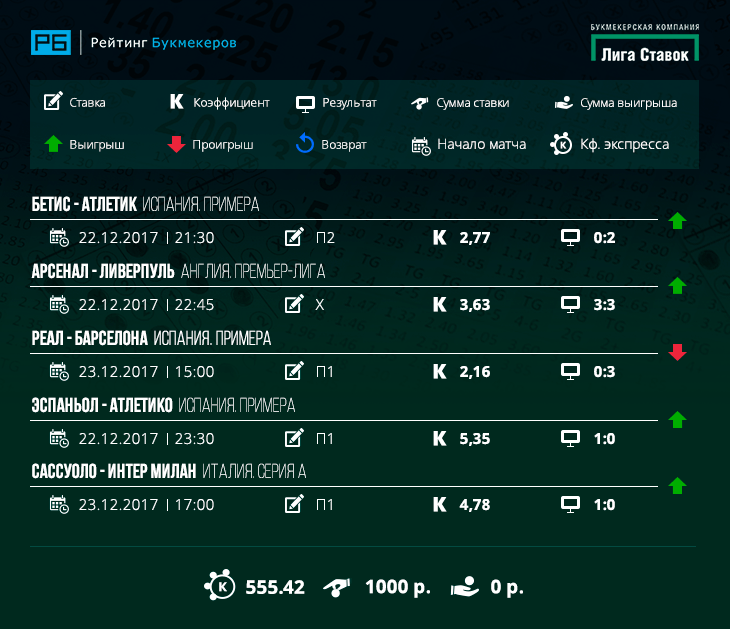The height and width of the screenshot is (629, 730).
Task: Click K icon beside coefficient 2,77
Action: 439,237
